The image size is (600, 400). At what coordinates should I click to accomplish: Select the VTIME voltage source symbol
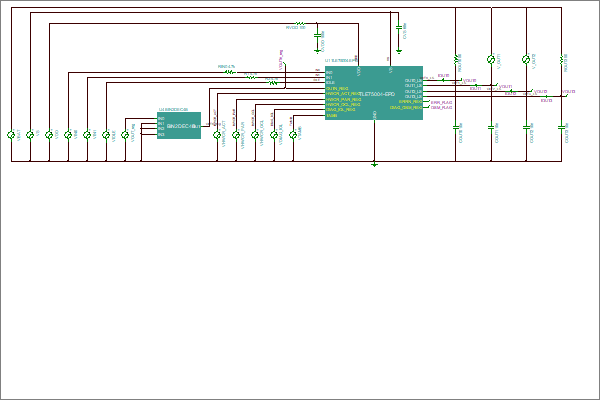pyautogui.click(x=293, y=135)
